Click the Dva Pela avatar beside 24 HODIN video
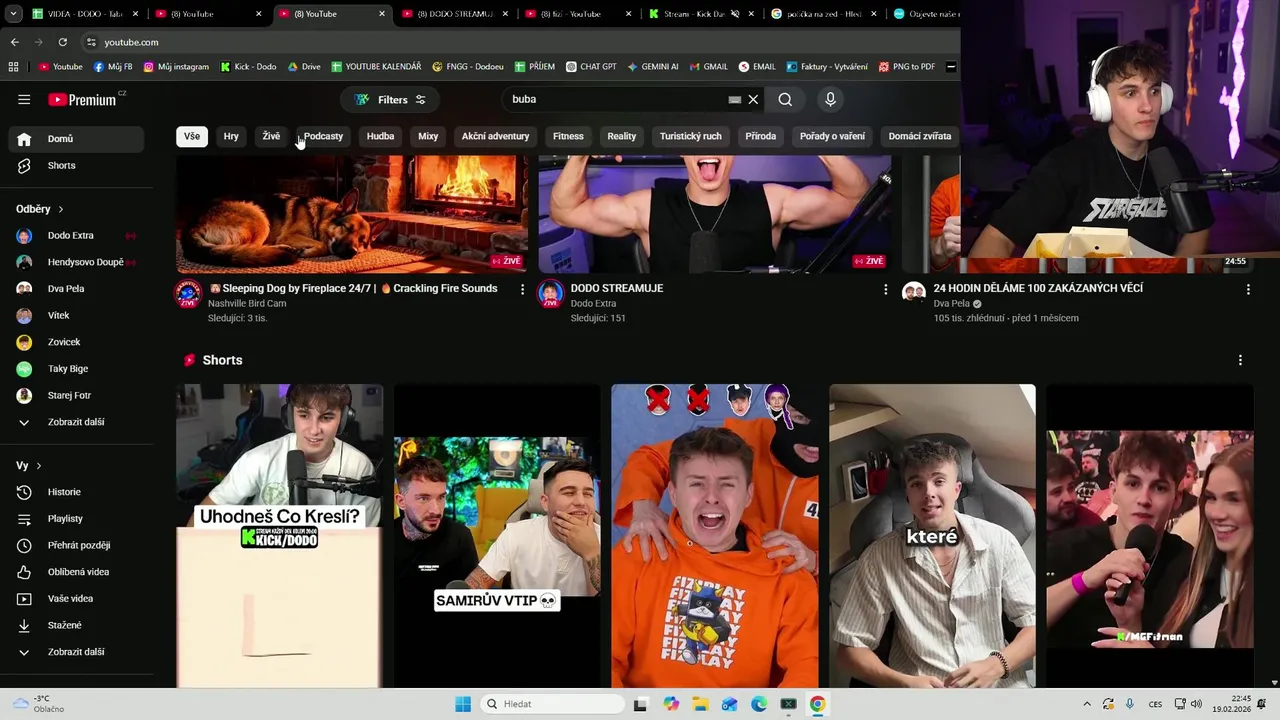Image resolution: width=1280 pixels, height=720 pixels. point(914,293)
